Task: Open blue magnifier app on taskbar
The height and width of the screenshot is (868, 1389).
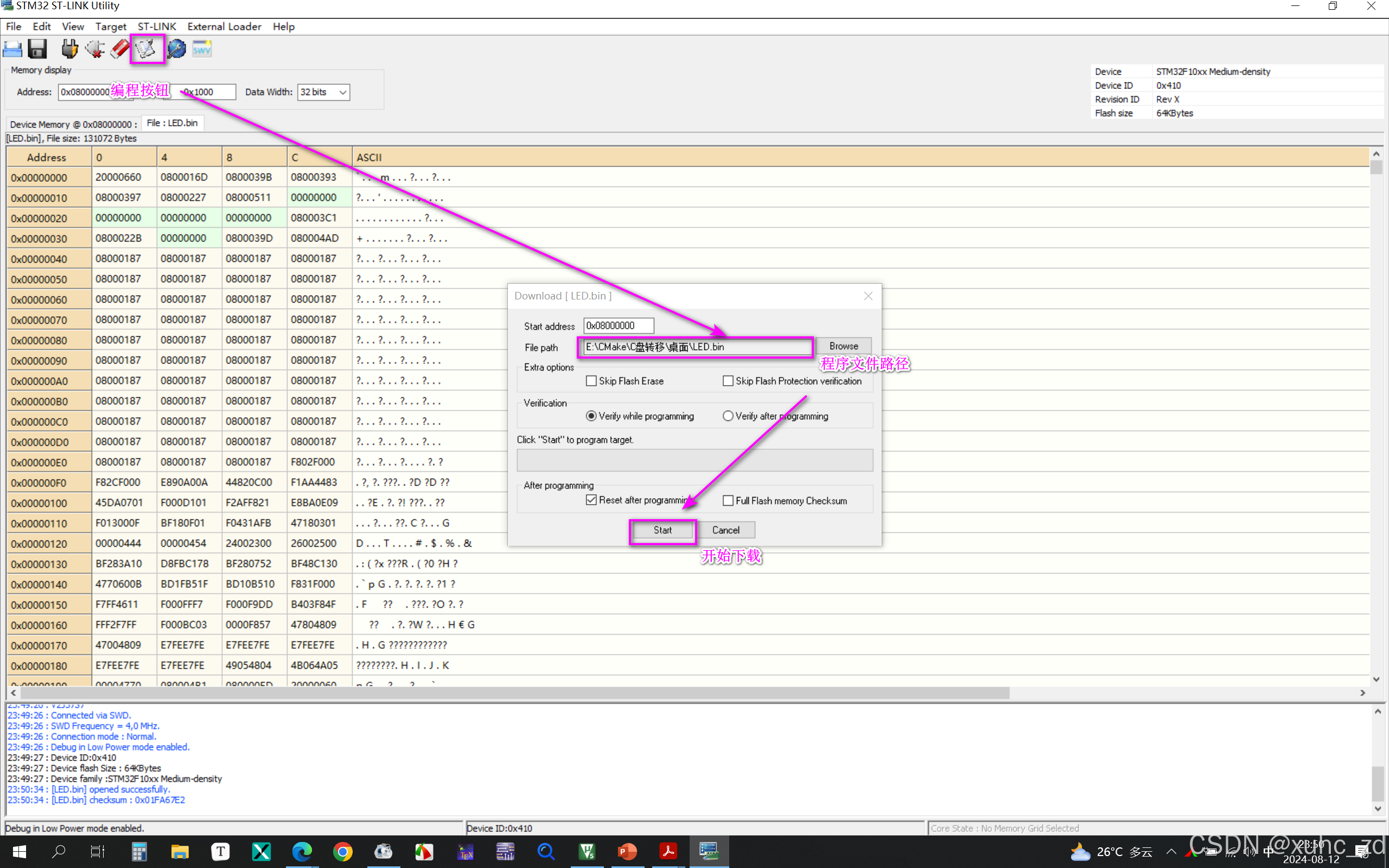Action: [x=546, y=852]
